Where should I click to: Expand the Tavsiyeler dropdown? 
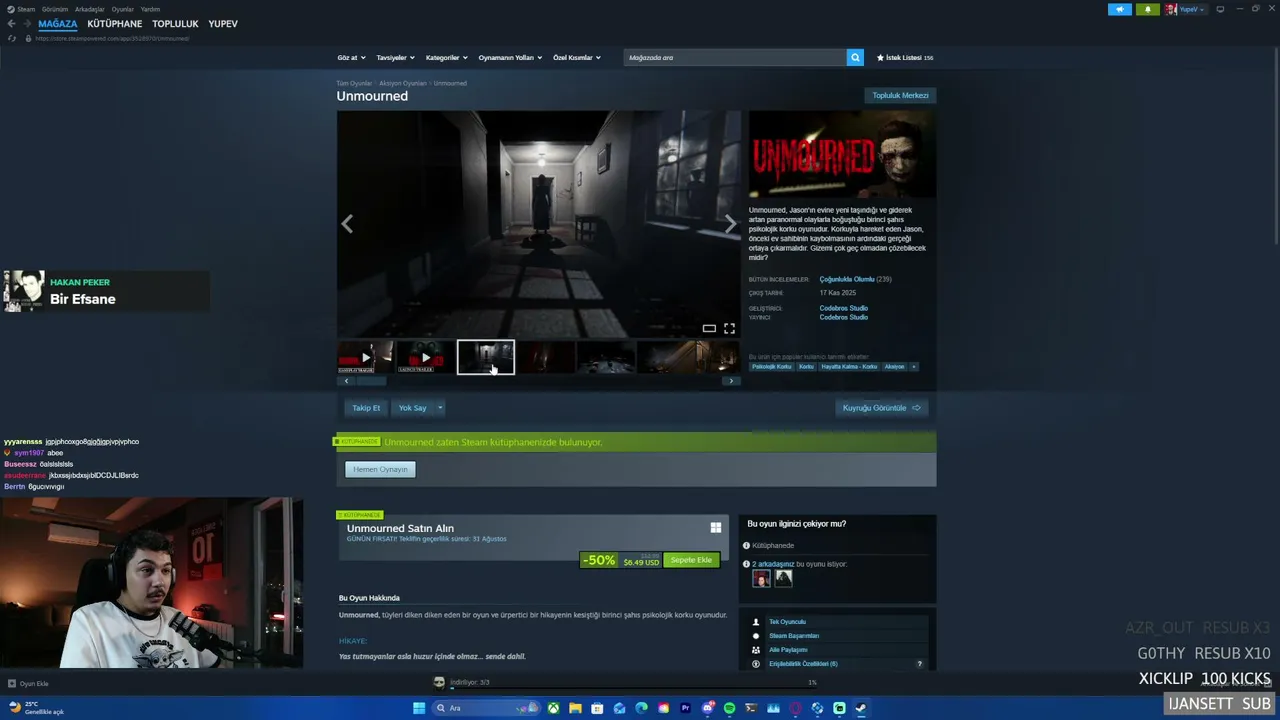(395, 58)
